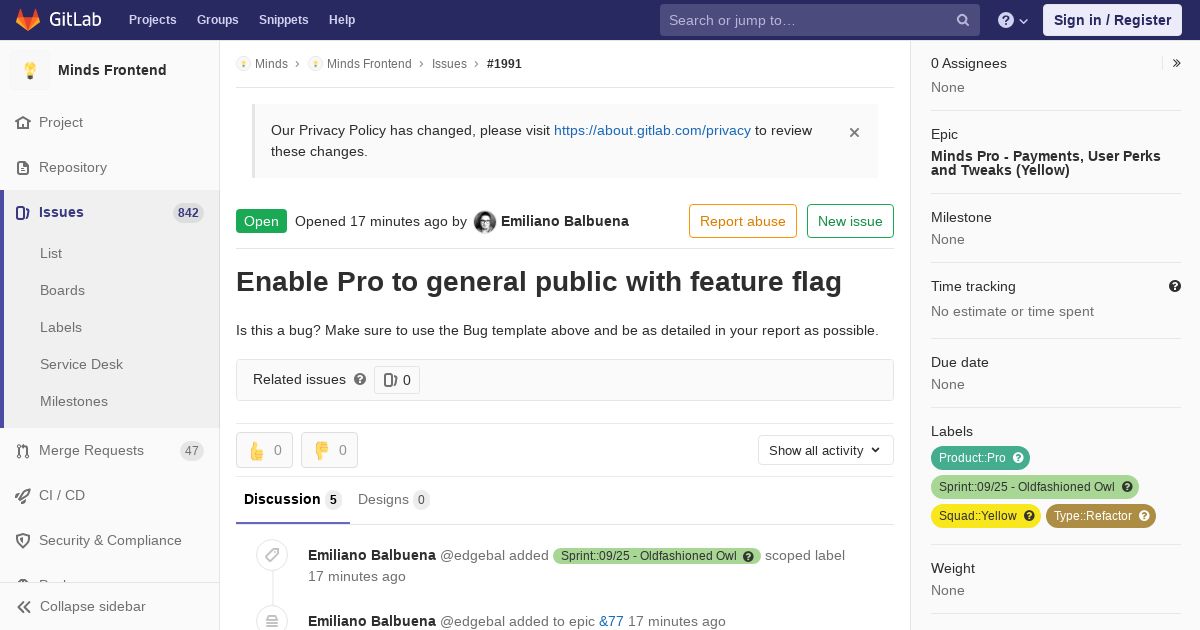Screen dimensions: 1200x630
Task: Click the related issues count badge
Action: [397, 380]
